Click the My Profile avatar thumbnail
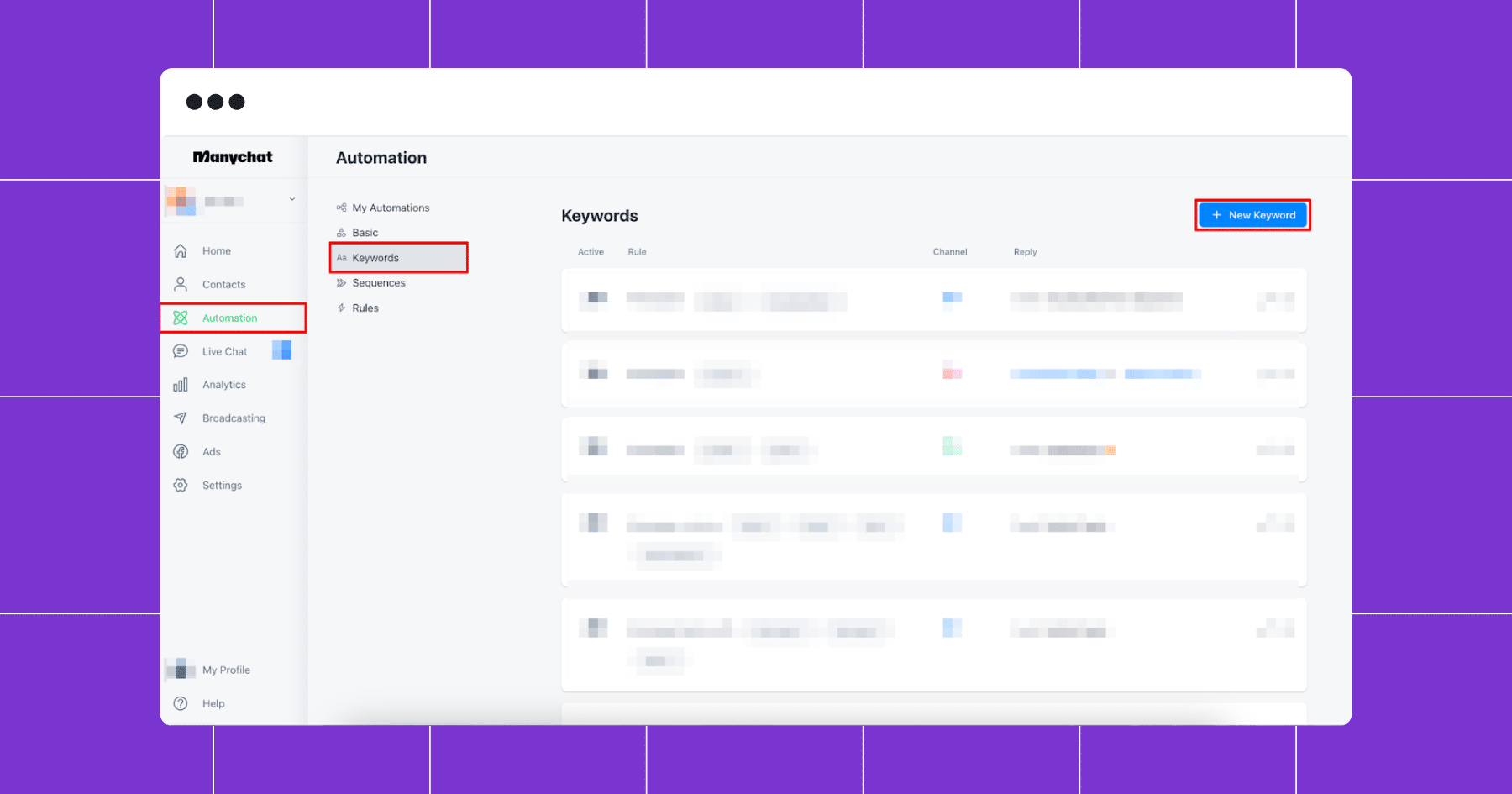Viewport: 1512px width, 794px height. pos(180,670)
